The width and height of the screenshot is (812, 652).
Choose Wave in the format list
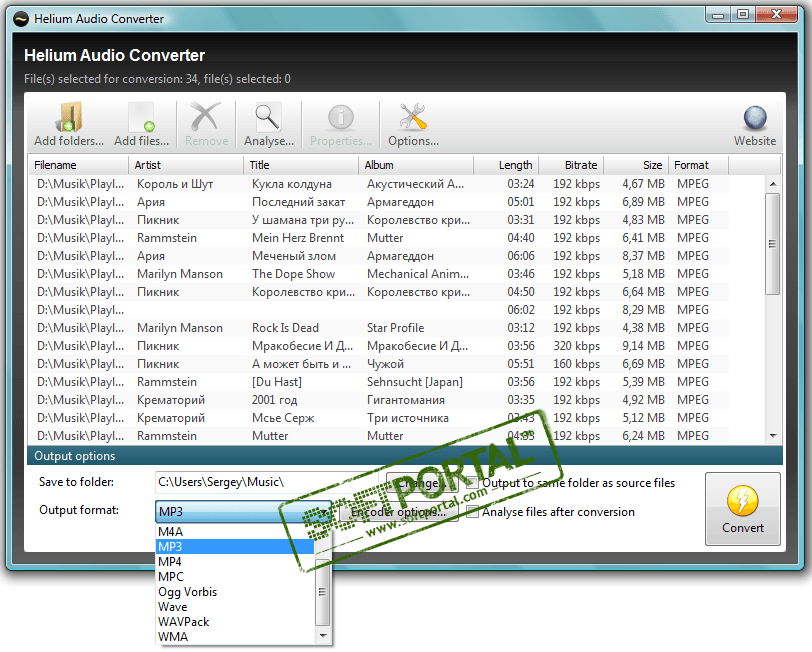click(235, 607)
